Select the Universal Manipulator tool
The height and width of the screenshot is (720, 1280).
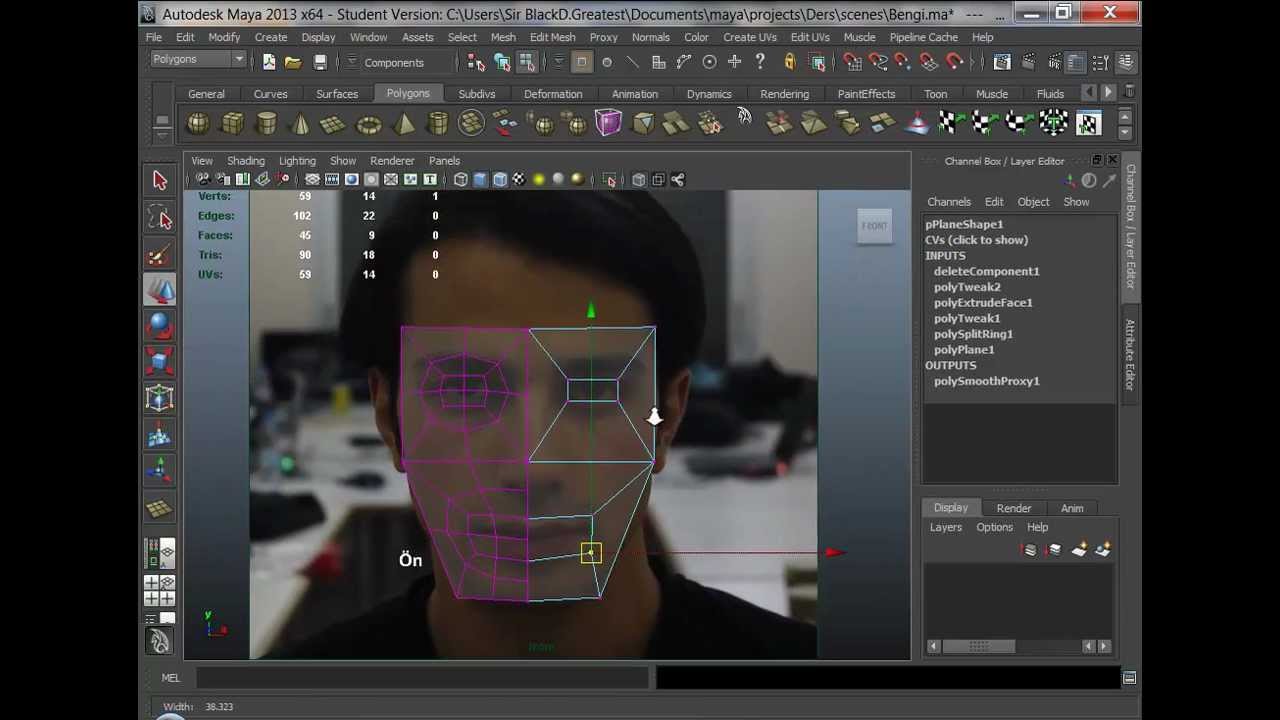click(x=160, y=398)
